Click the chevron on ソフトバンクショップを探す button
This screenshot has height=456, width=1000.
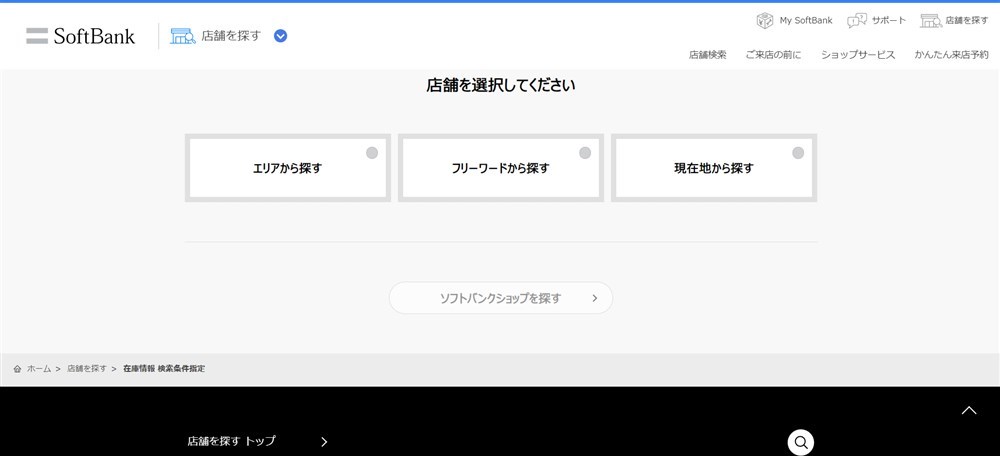click(594, 298)
